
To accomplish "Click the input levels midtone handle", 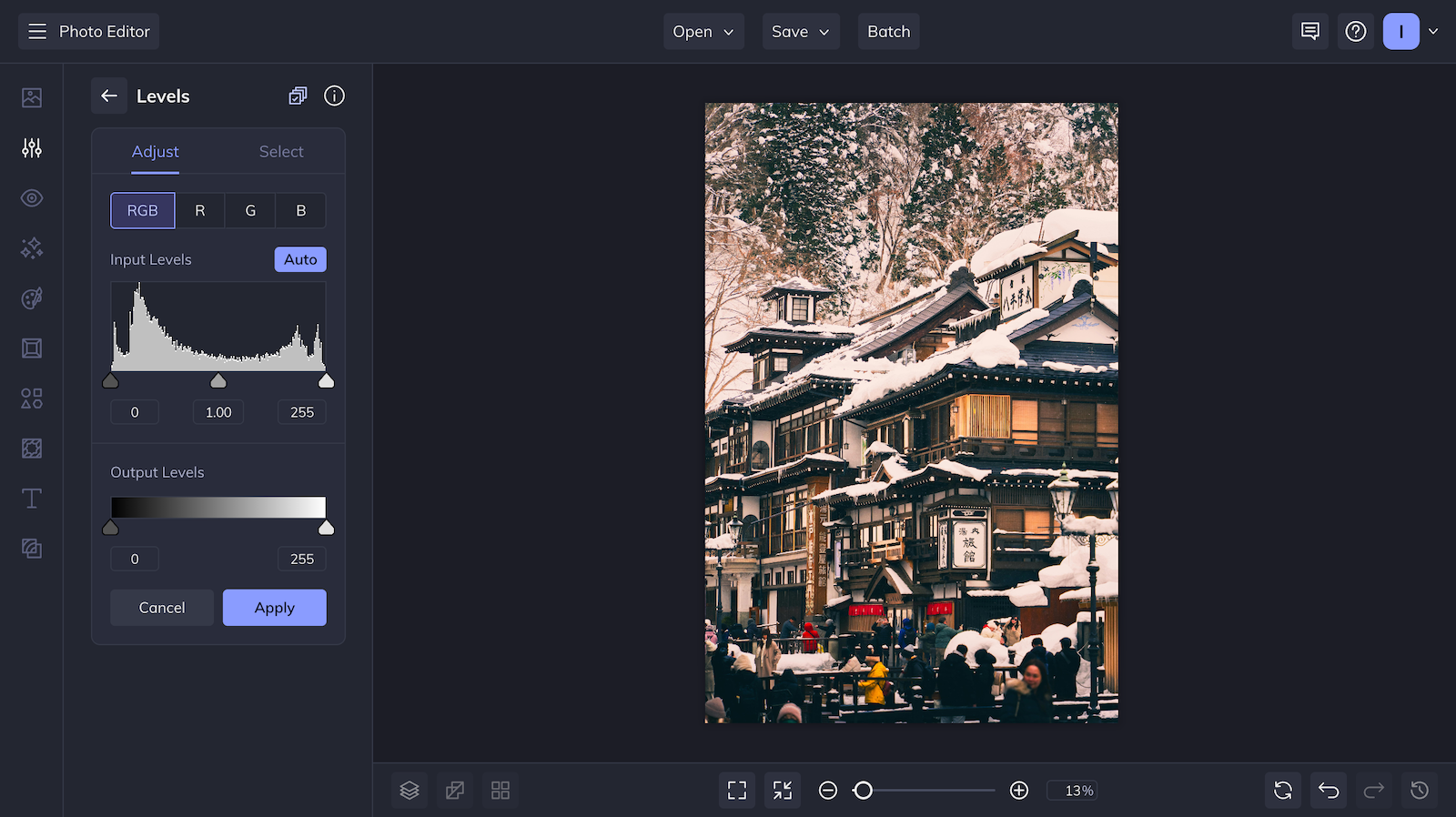I will (218, 380).
